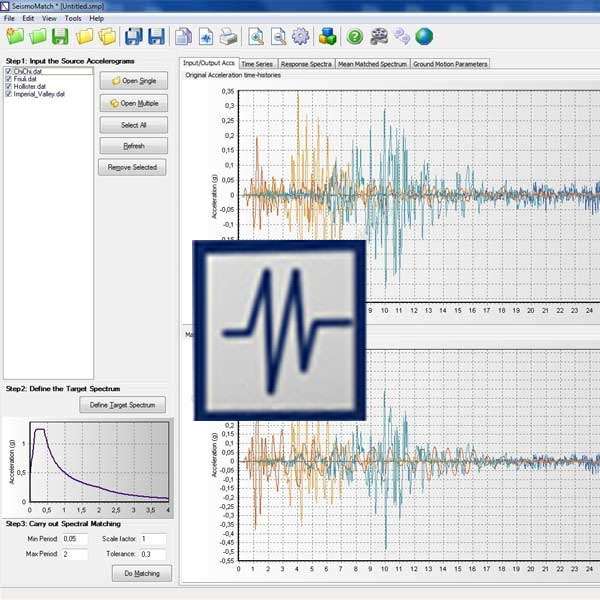This screenshot has height=600, width=600.
Task: Click the new project green starred folder icon
Action: (x=15, y=37)
